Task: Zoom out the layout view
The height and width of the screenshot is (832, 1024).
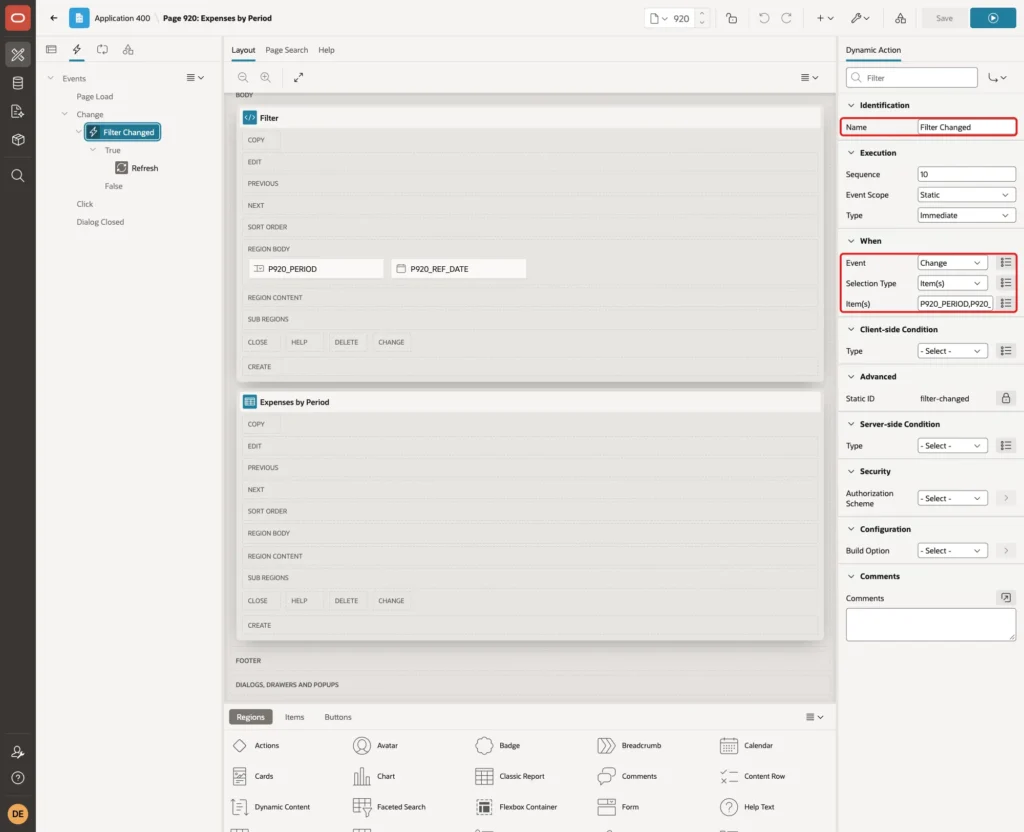Action: [x=243, y=77]
